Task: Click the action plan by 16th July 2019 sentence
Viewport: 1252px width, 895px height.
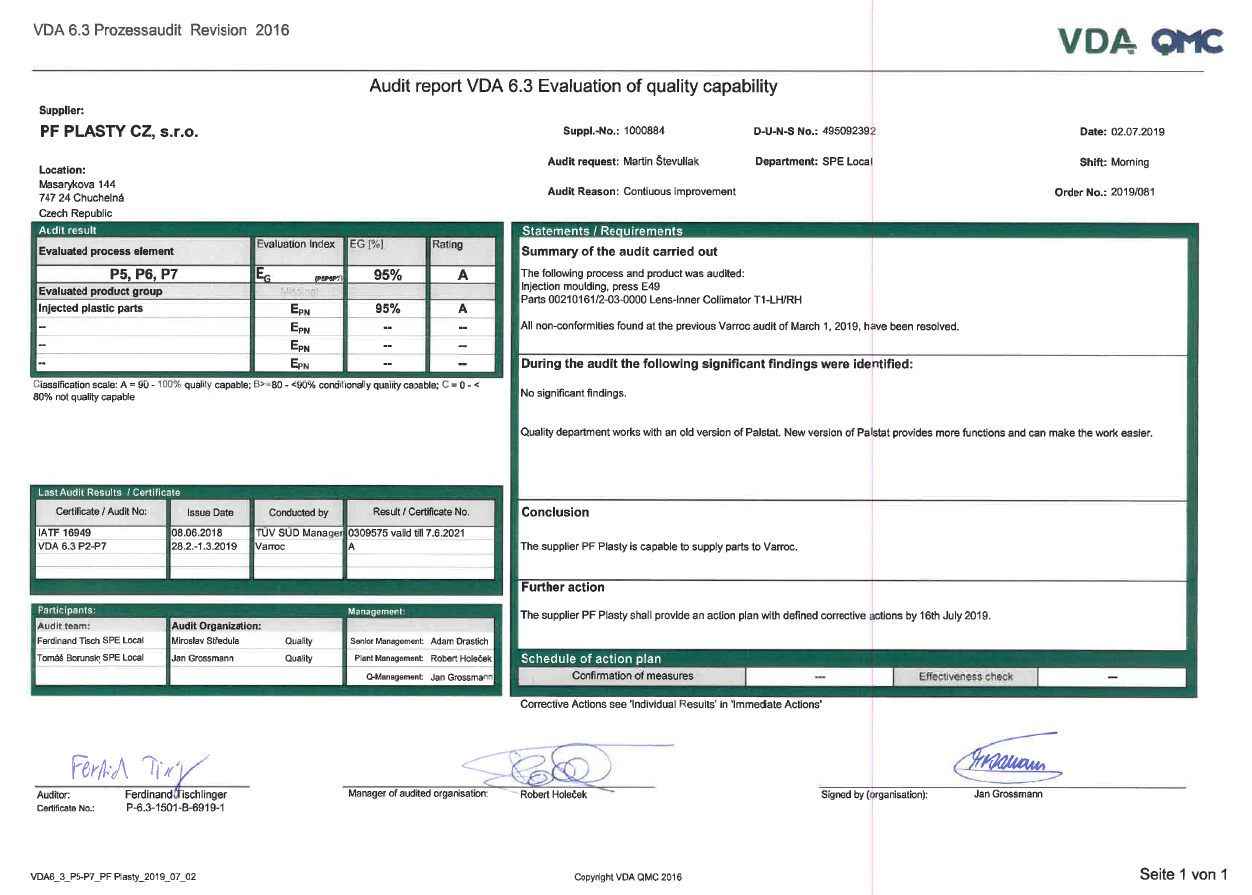Action: tap(756, 615)
